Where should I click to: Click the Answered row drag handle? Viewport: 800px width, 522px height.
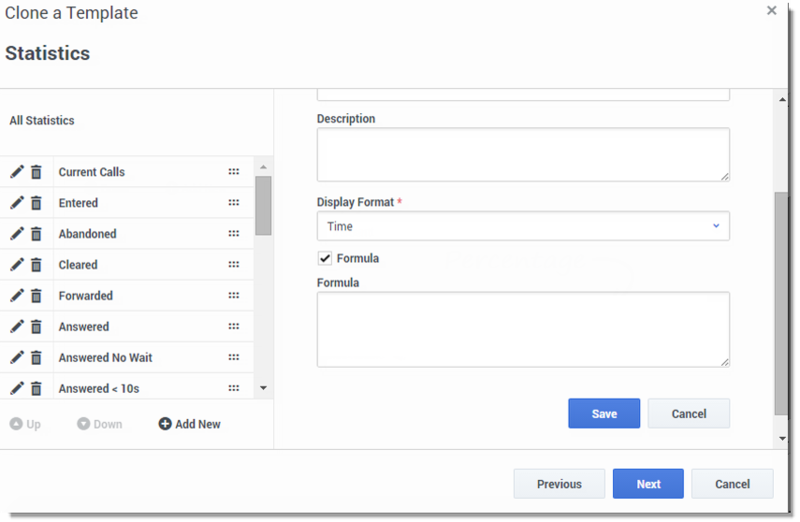point(234,327)
